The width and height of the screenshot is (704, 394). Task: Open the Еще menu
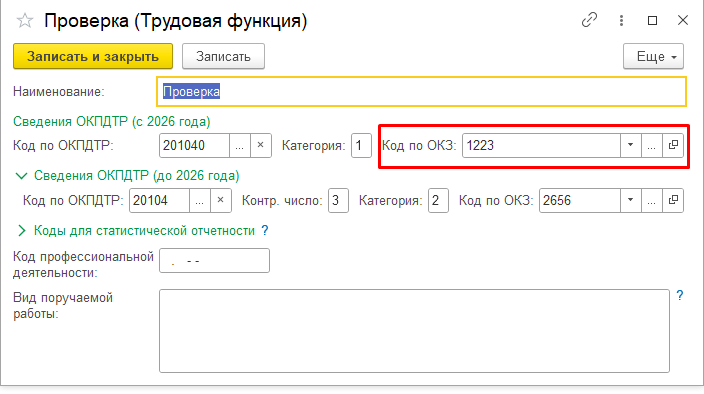(x=653, y=57)
